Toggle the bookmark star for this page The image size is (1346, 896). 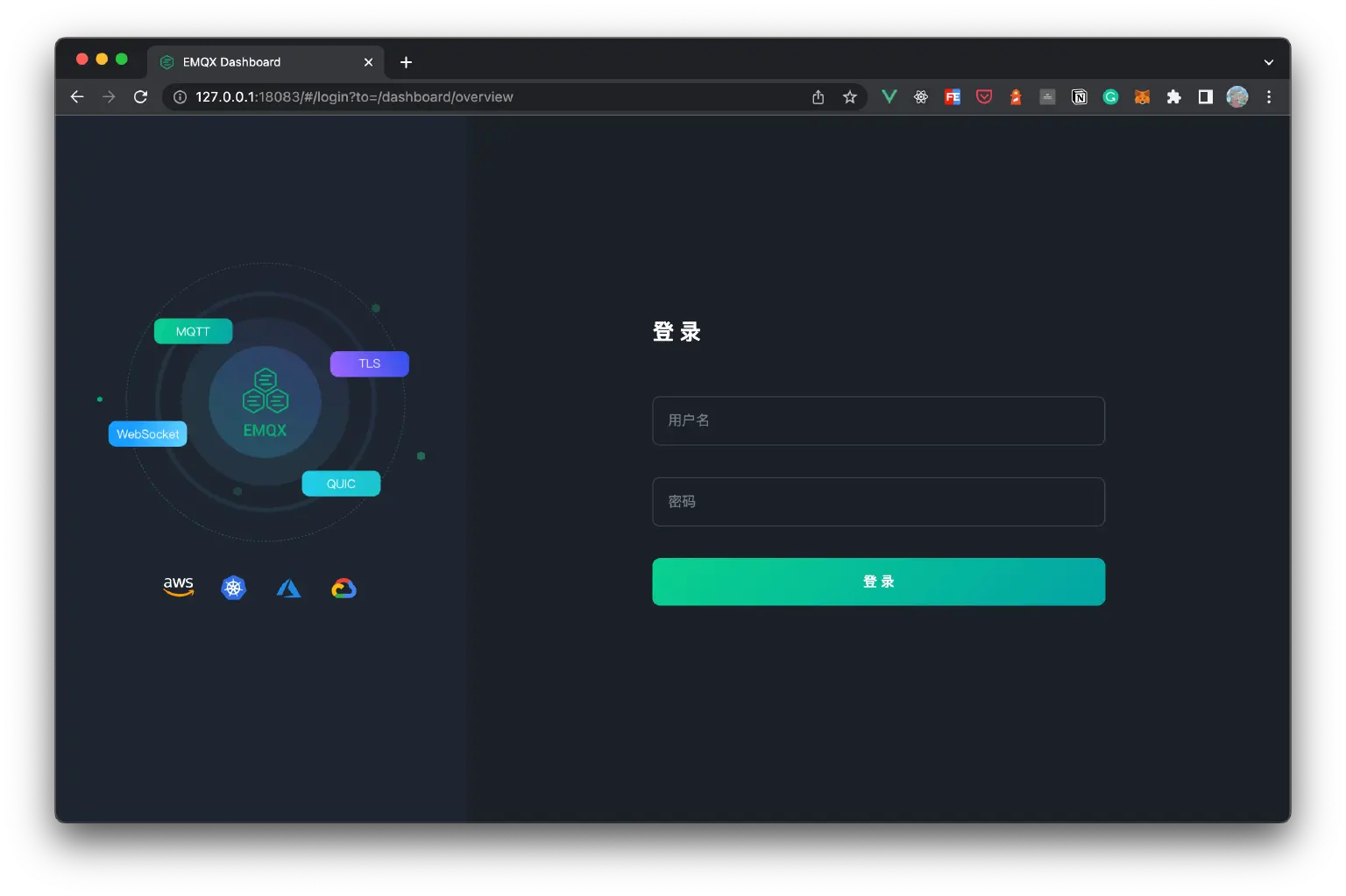pos(849,96)
